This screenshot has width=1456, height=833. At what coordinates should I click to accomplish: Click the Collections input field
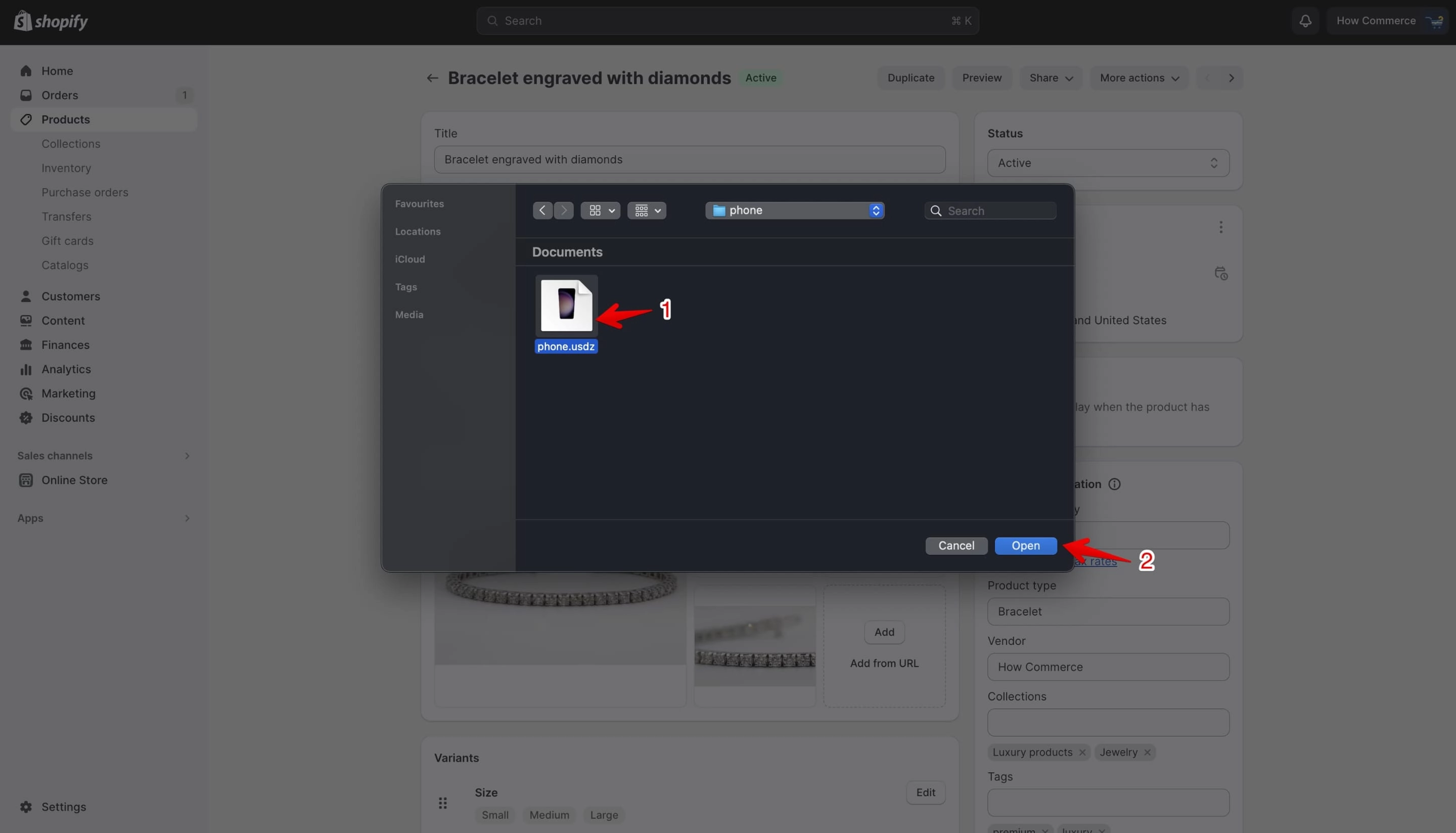tap(1108, 723)
